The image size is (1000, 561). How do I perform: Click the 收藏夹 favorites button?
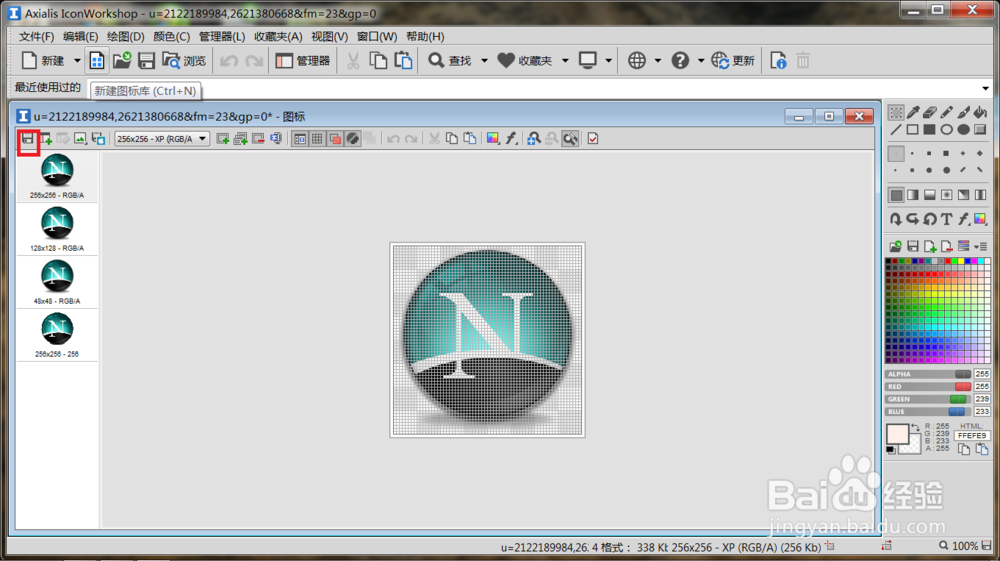[525, 61]
